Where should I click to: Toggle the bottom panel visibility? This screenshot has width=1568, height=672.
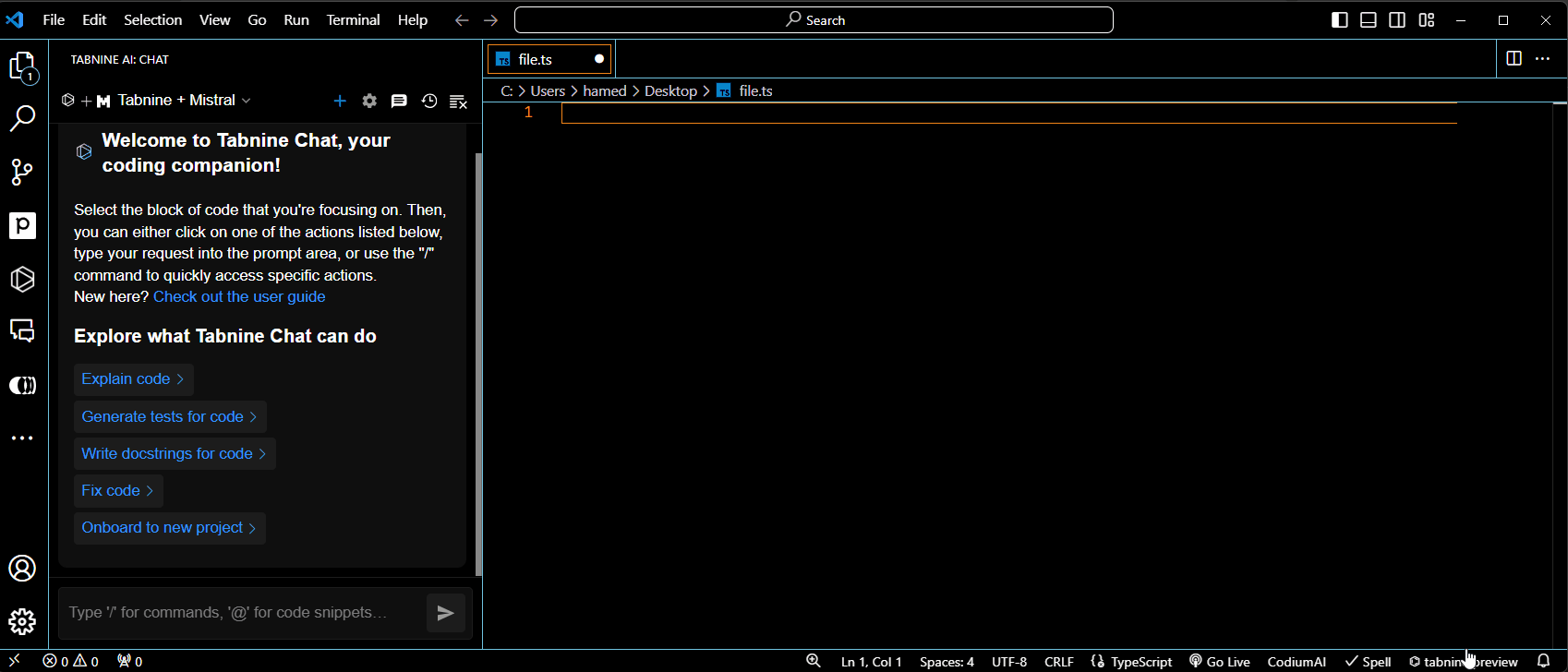pos(1369,20)
